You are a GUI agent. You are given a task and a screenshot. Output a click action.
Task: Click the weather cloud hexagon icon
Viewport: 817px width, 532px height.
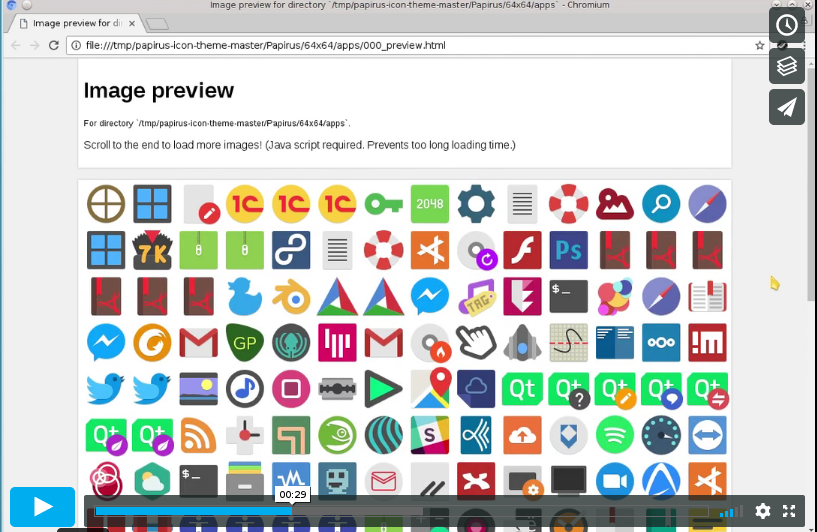pyautogui.click(x=152, y=480)
